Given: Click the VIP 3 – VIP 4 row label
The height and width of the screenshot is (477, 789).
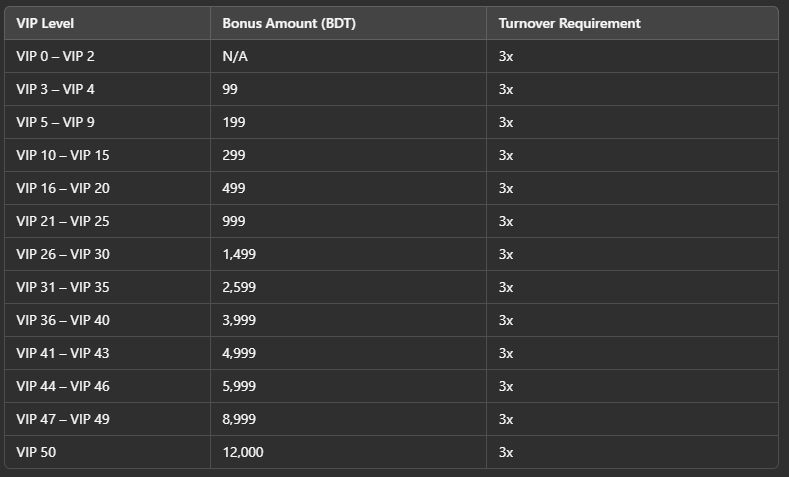Looking at the screenshot, I should 55,90.
